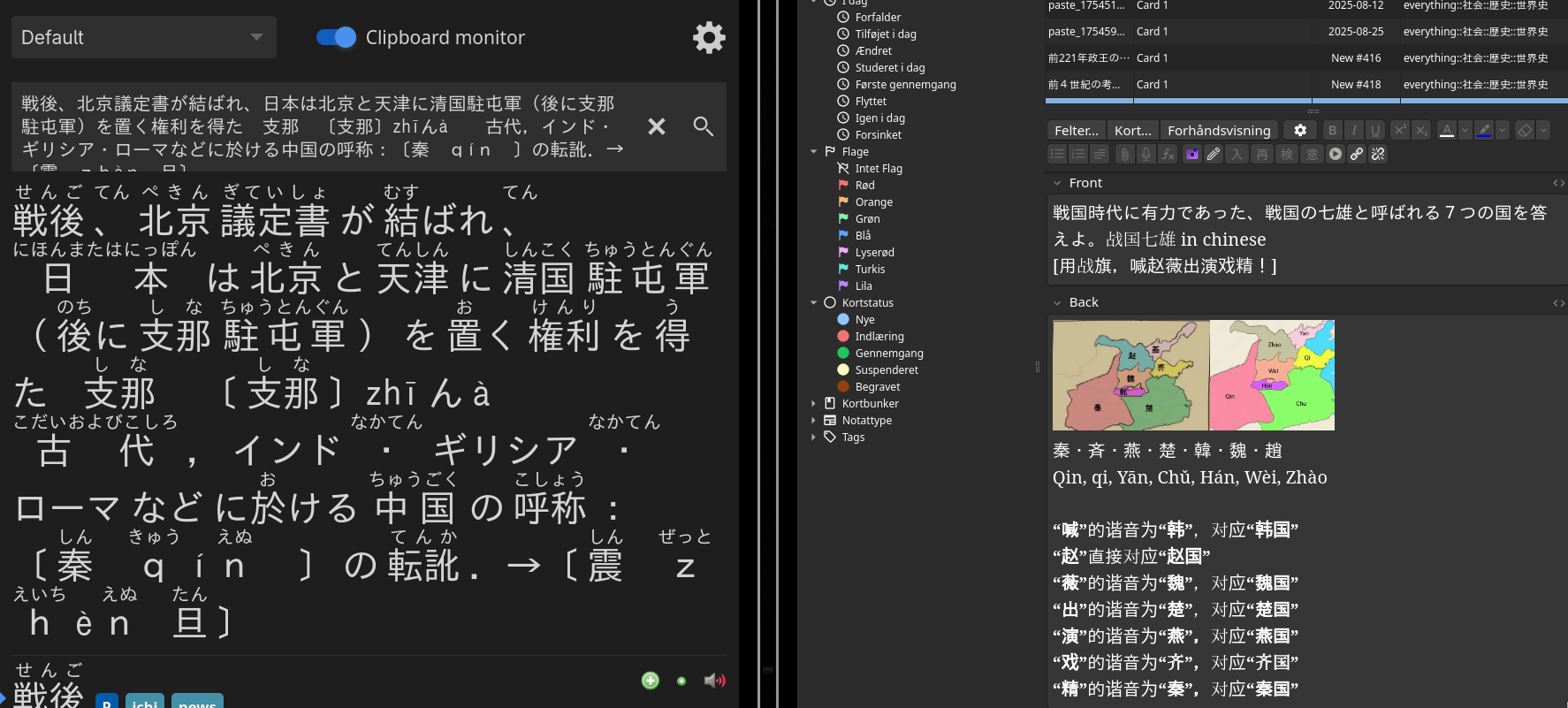Click the 意 editor toolbar button
Image resolution: width=1568 pixels, height=708 pixels.
(x=1313, y=154)
